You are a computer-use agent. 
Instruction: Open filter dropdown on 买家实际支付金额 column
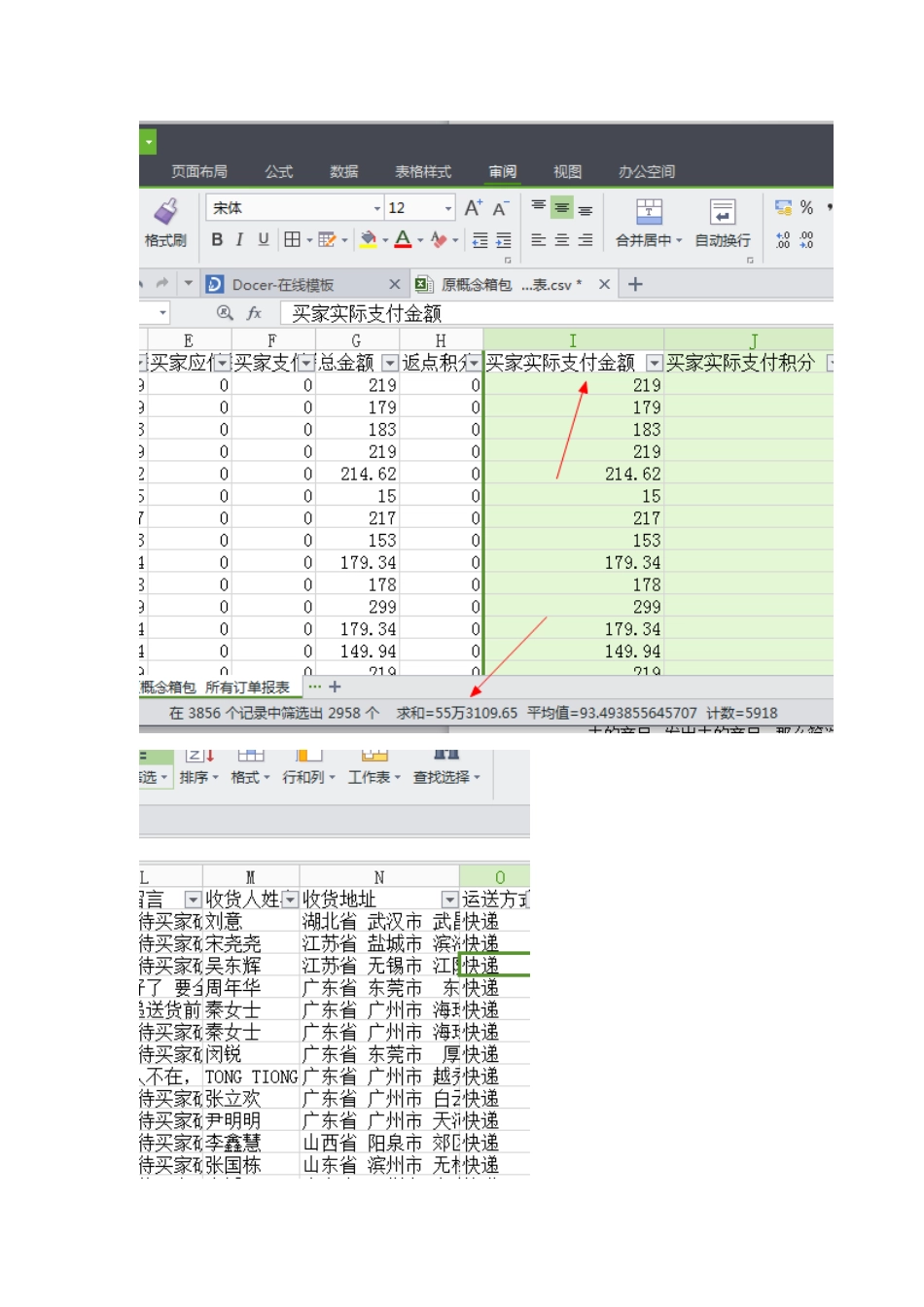(655, 363)
